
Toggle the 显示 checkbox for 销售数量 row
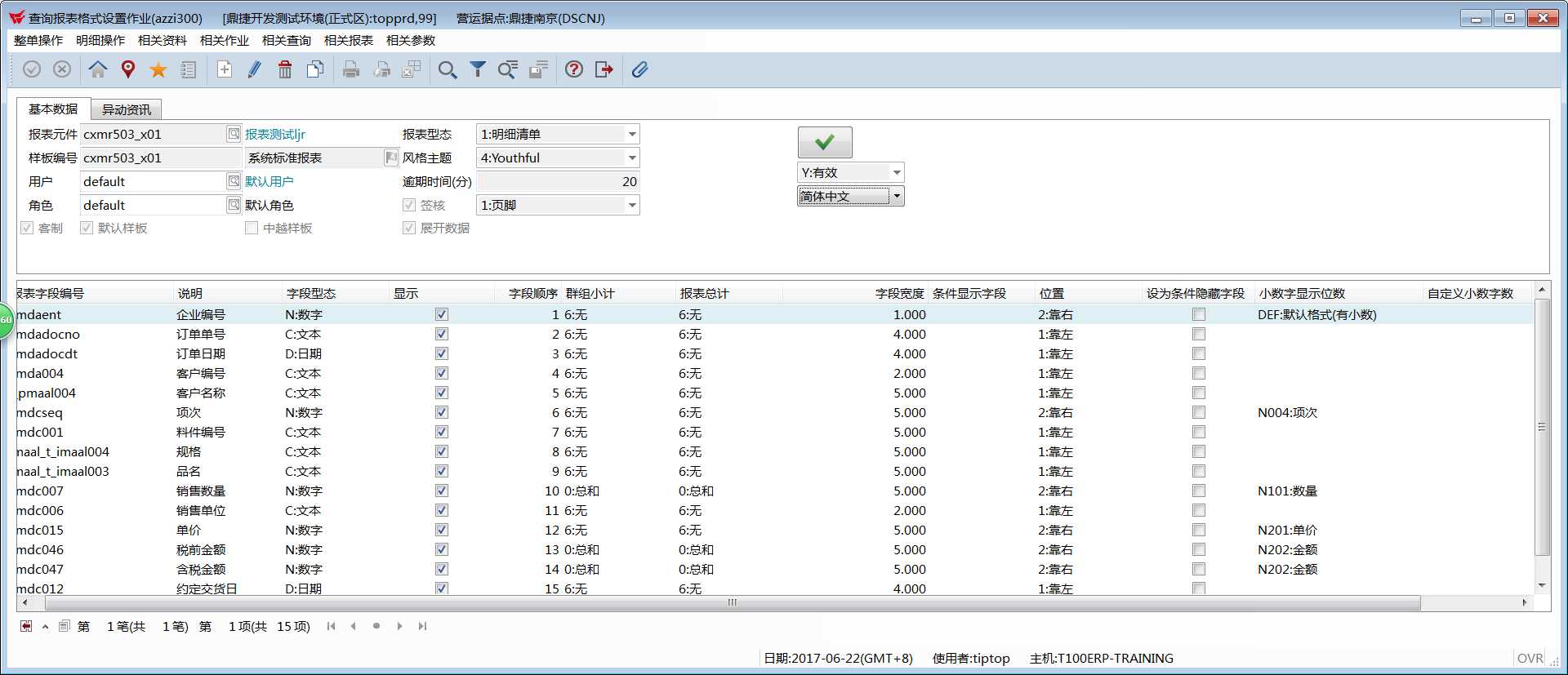[x=442, y=491]
